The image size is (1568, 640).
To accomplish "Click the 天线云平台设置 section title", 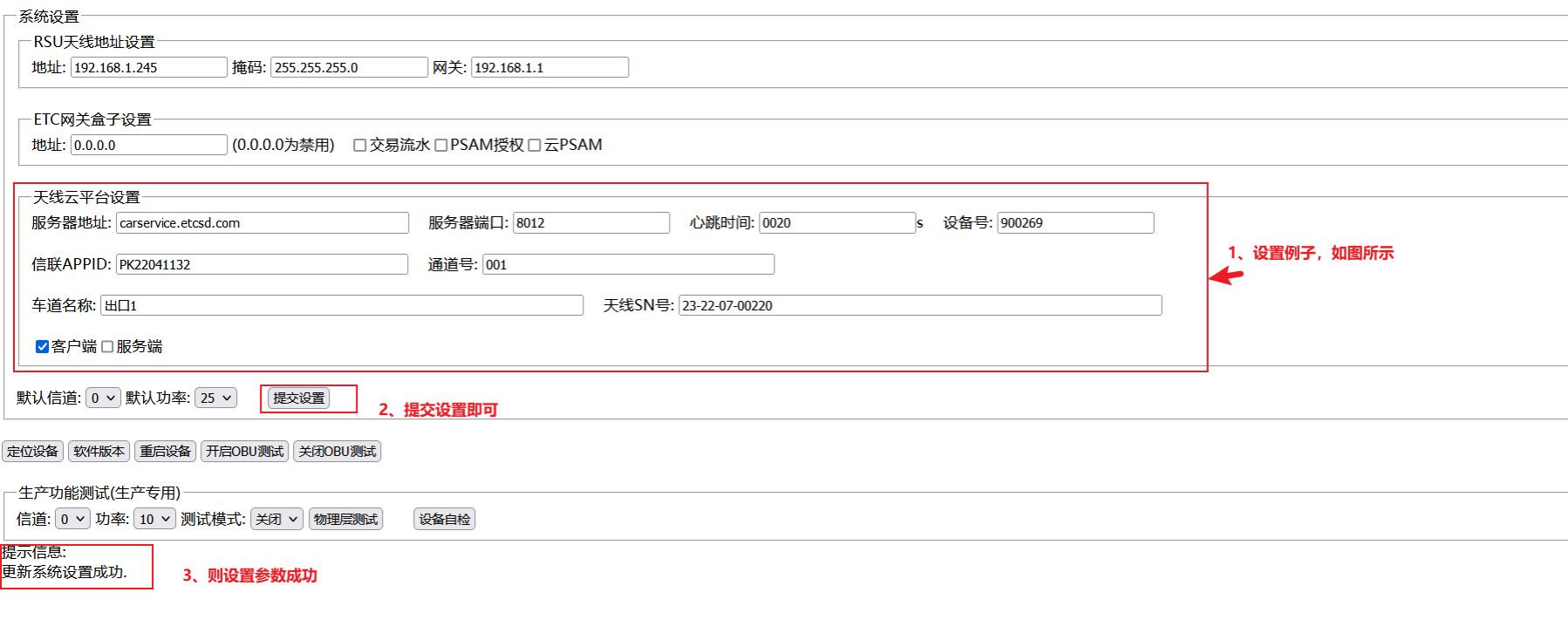I will tap(86, 197).
